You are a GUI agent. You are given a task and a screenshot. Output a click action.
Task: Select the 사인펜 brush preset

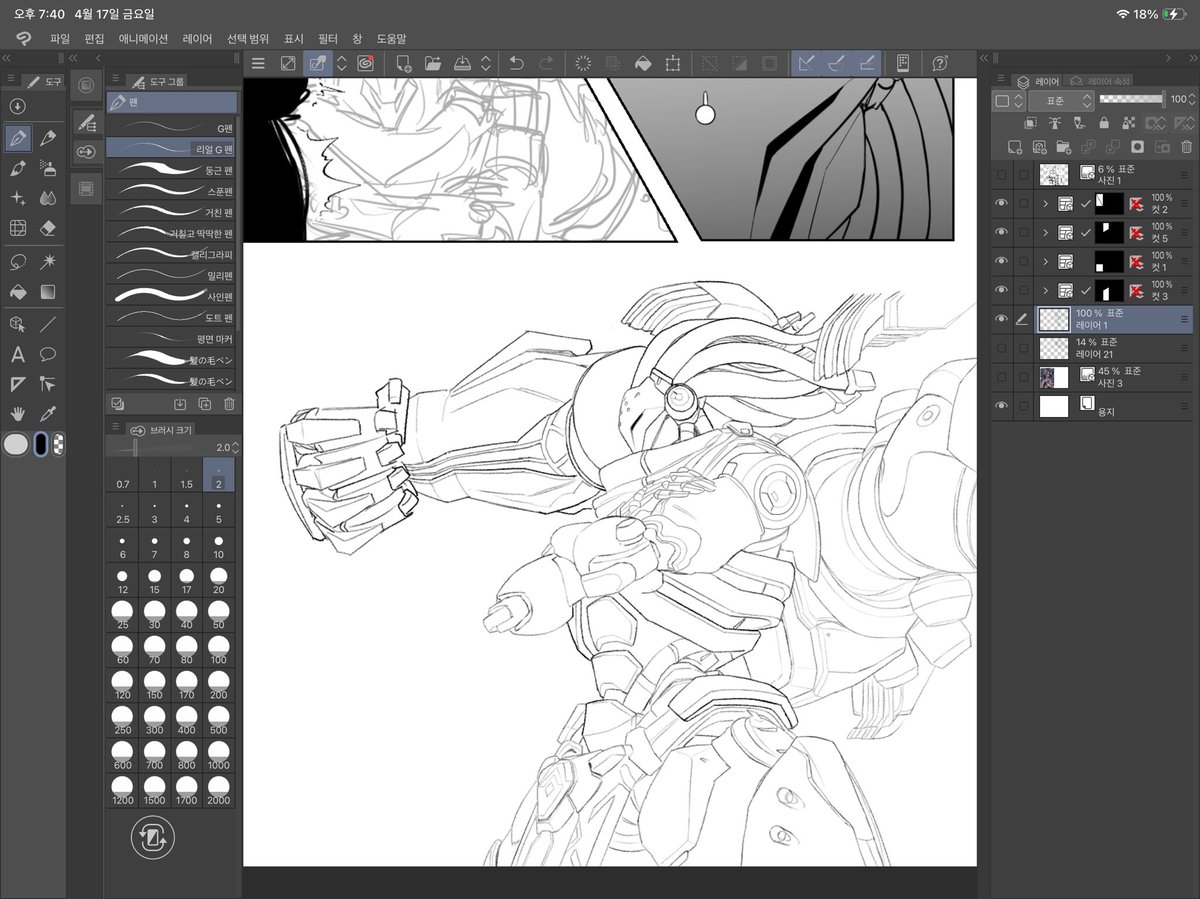click(x=172, y=296)
